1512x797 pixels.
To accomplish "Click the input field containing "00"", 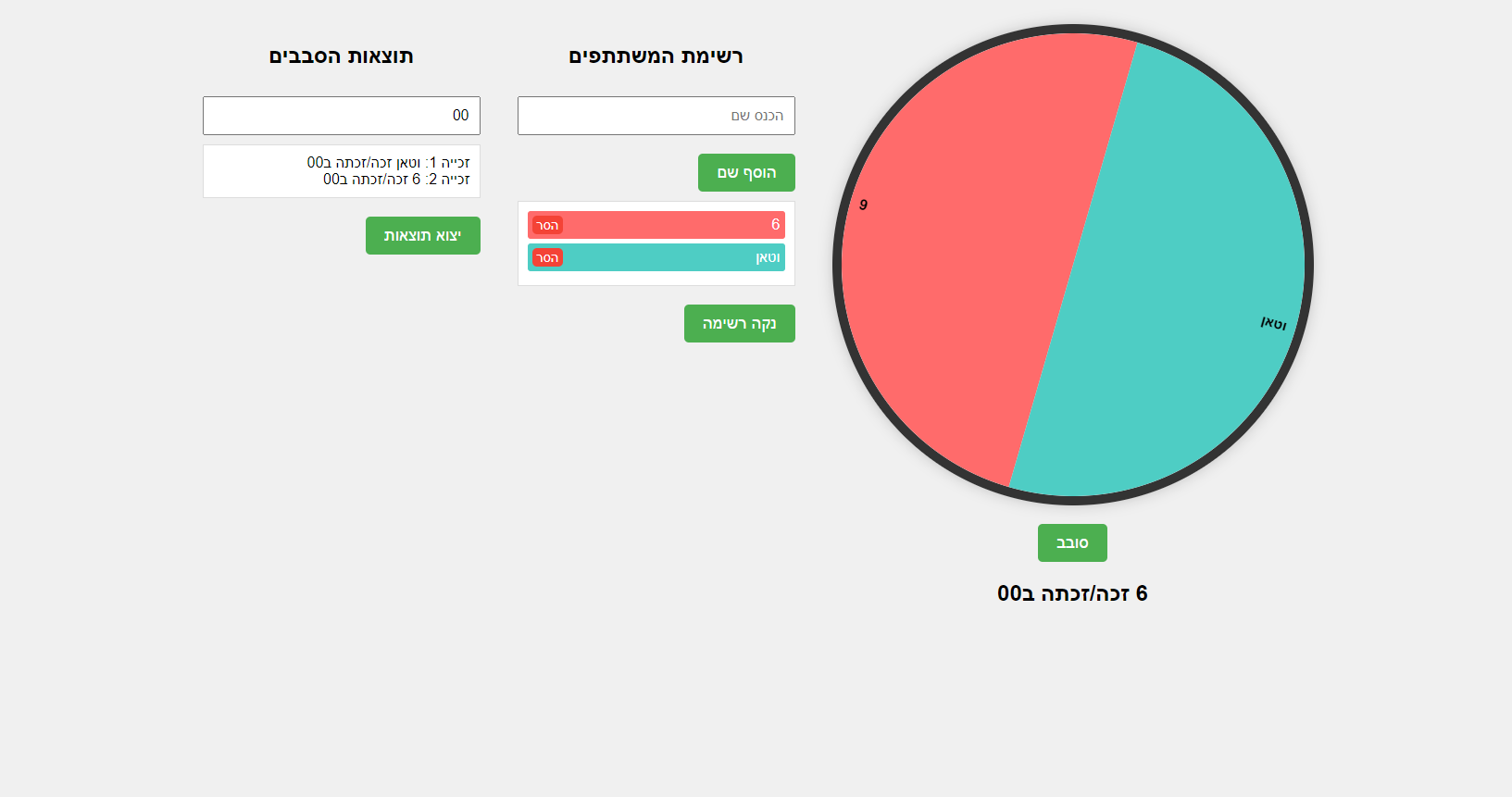I will coord(341,116).
